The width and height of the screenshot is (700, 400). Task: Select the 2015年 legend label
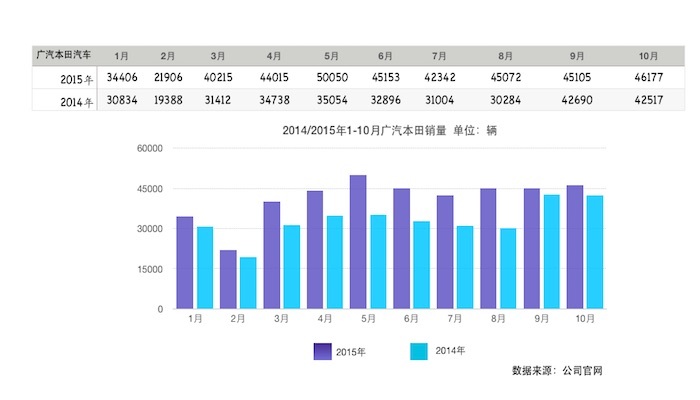tap(350, 352)
